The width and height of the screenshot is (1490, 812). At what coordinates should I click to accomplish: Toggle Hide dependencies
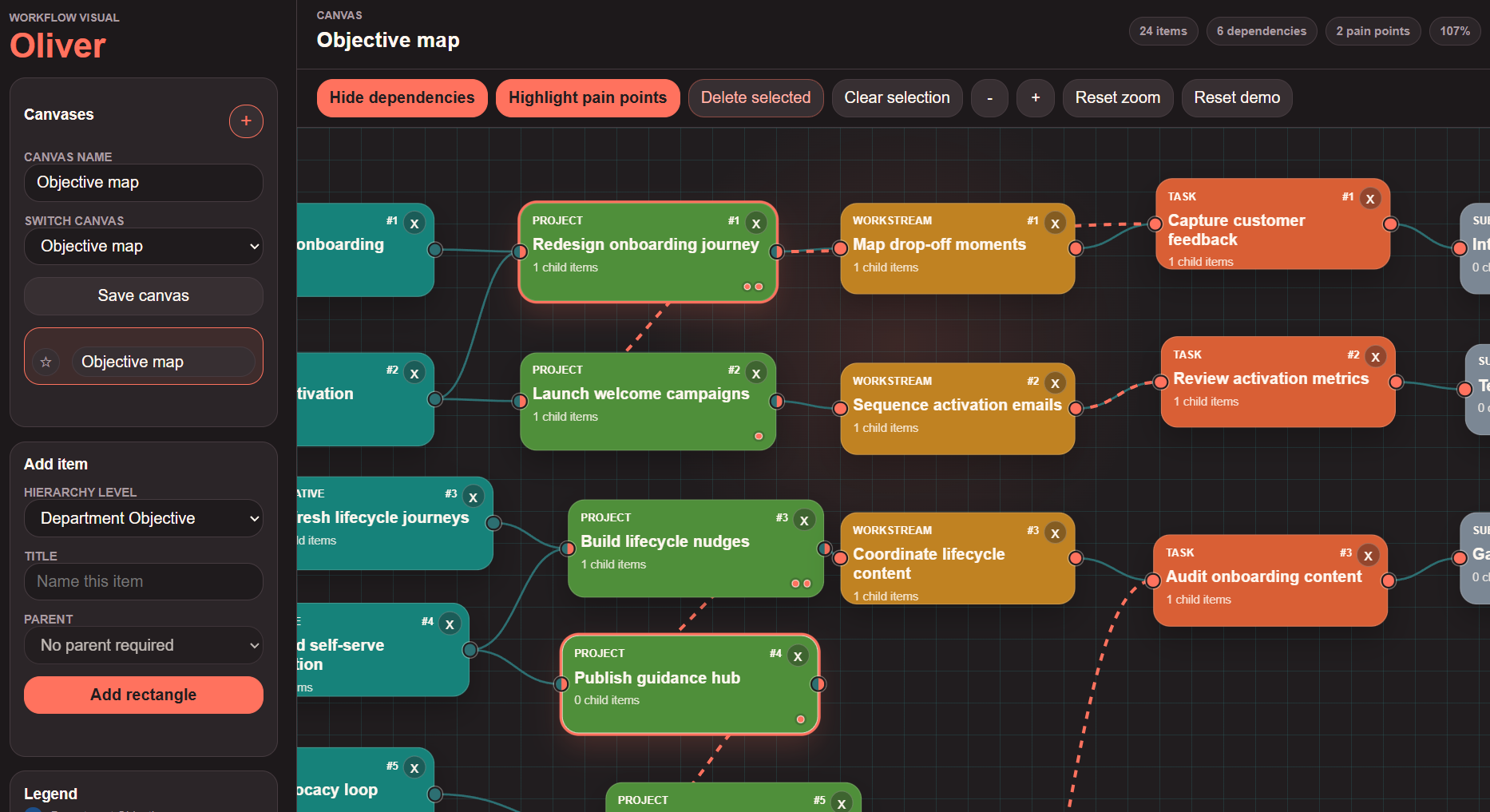pos(402,97)
